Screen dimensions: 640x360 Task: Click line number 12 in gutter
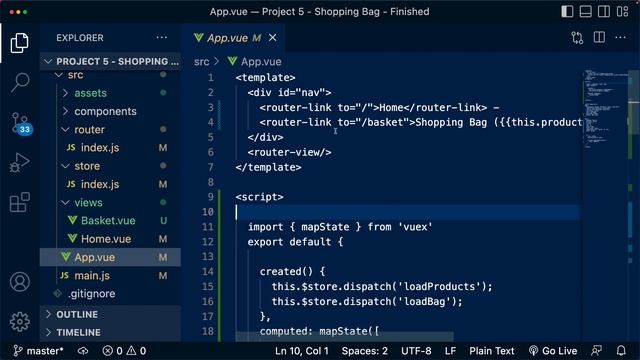[x=208, y=242]
